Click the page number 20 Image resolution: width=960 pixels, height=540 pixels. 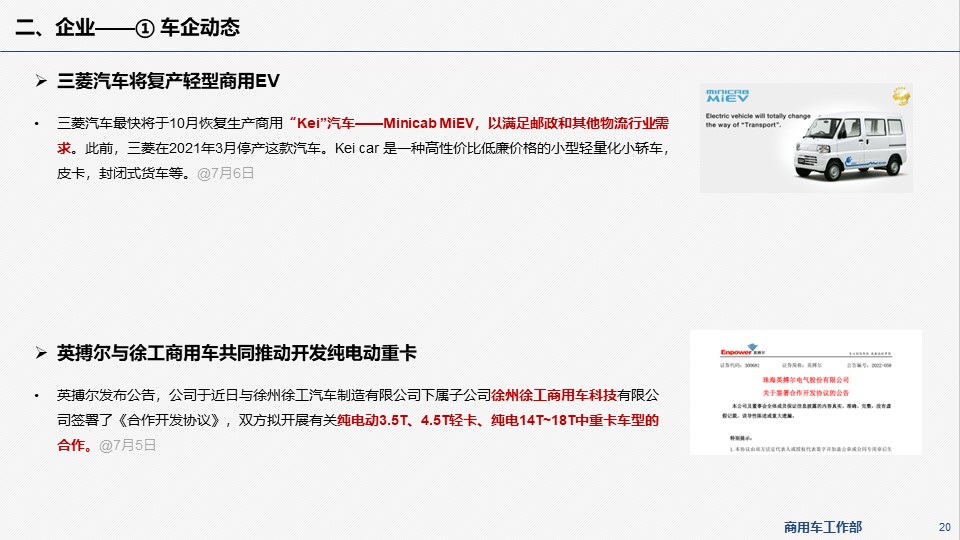coord(945,527)
